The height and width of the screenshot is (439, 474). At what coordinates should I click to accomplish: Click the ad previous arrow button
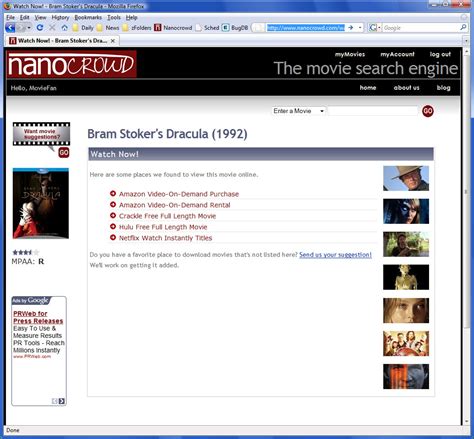point(55,401)
